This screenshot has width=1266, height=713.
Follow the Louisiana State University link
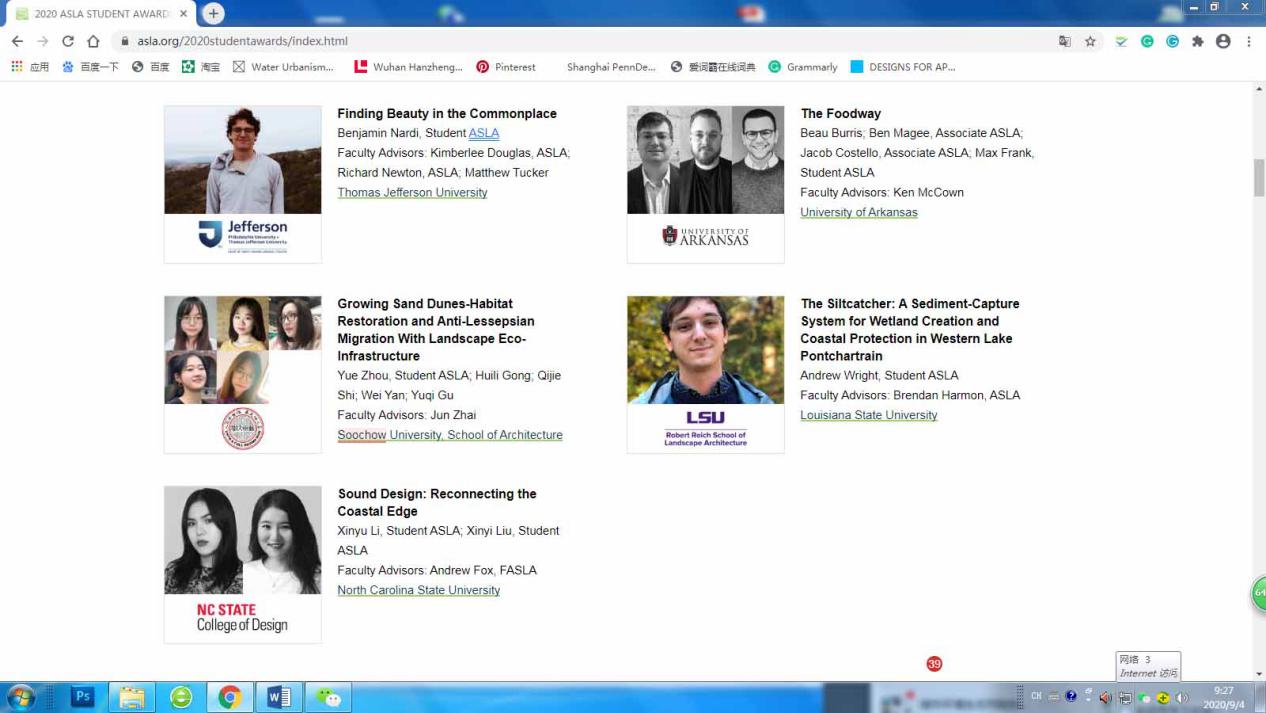(x=868, y=415)
